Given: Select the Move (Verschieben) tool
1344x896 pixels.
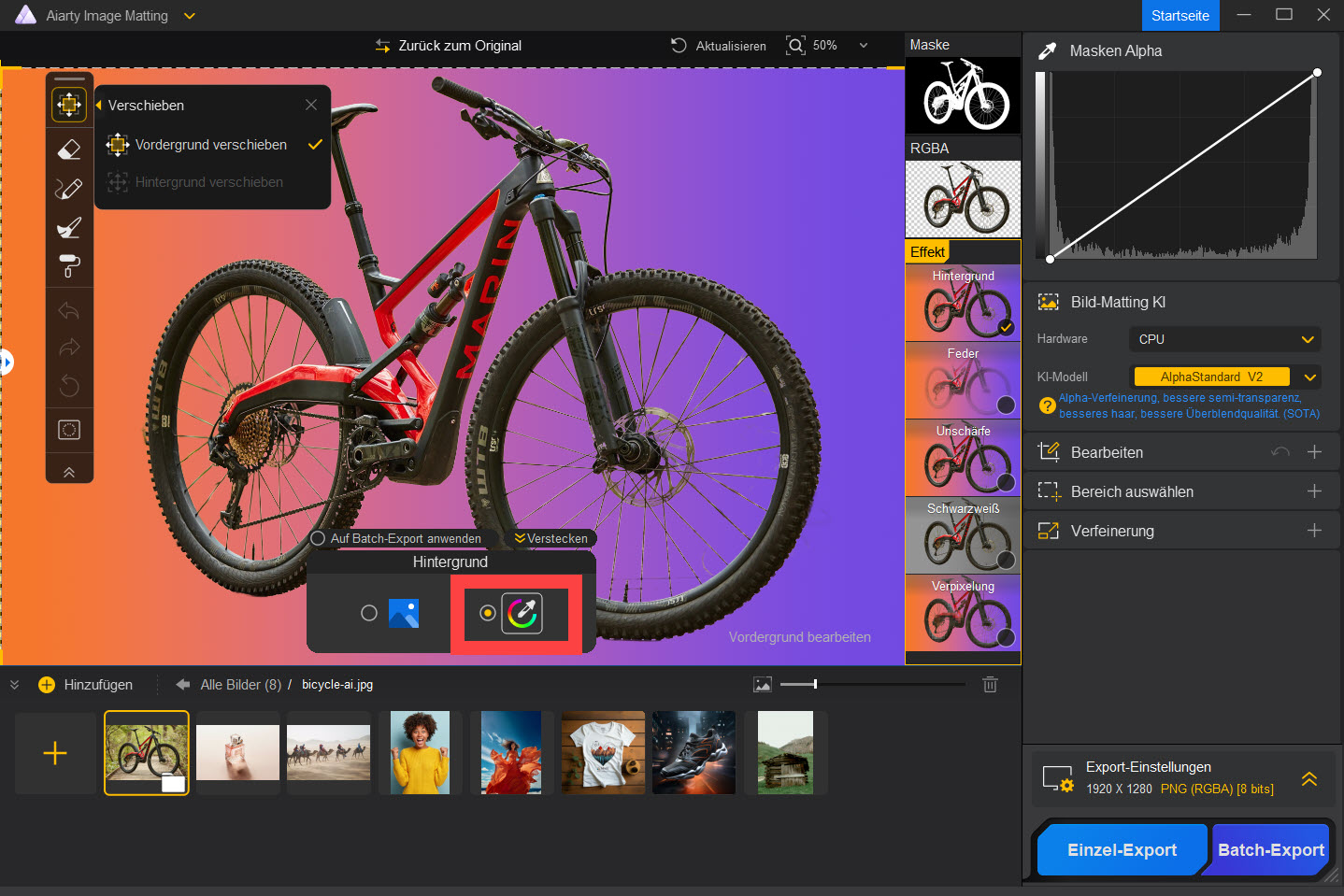Looking at the screenshot, I should point(69,105).
